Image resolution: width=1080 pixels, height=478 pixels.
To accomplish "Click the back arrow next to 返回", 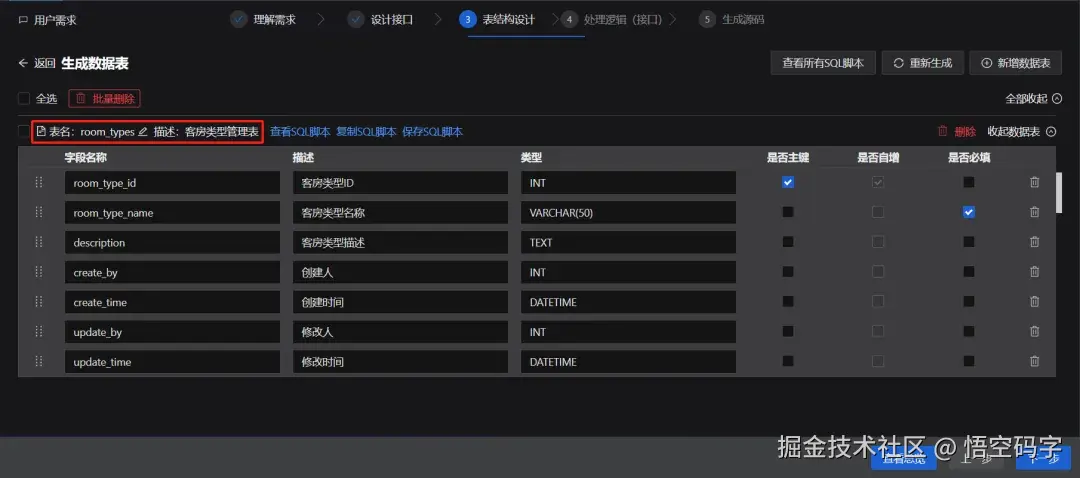I will (23, 63).
